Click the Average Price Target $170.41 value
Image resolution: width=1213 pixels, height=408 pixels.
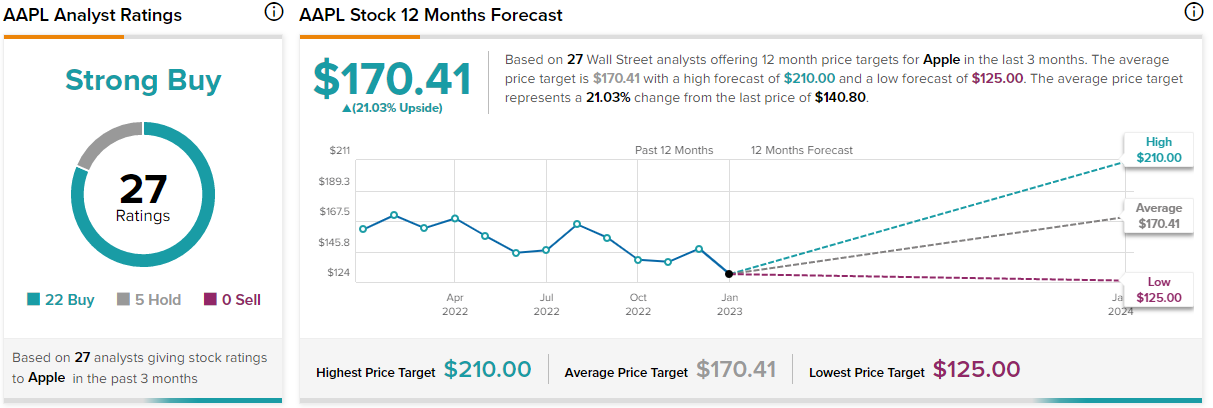736,370
